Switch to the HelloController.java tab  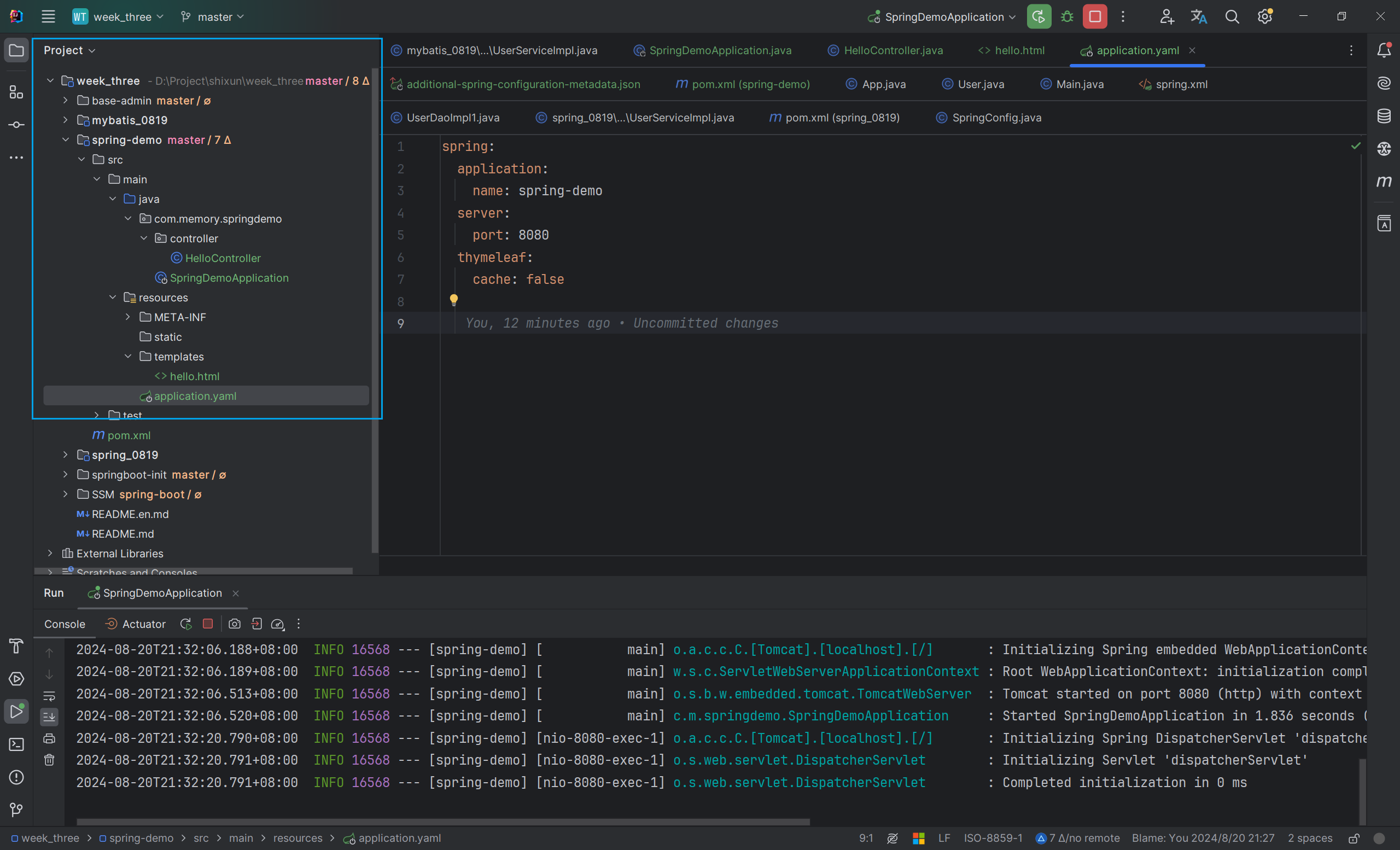(892, 49)
